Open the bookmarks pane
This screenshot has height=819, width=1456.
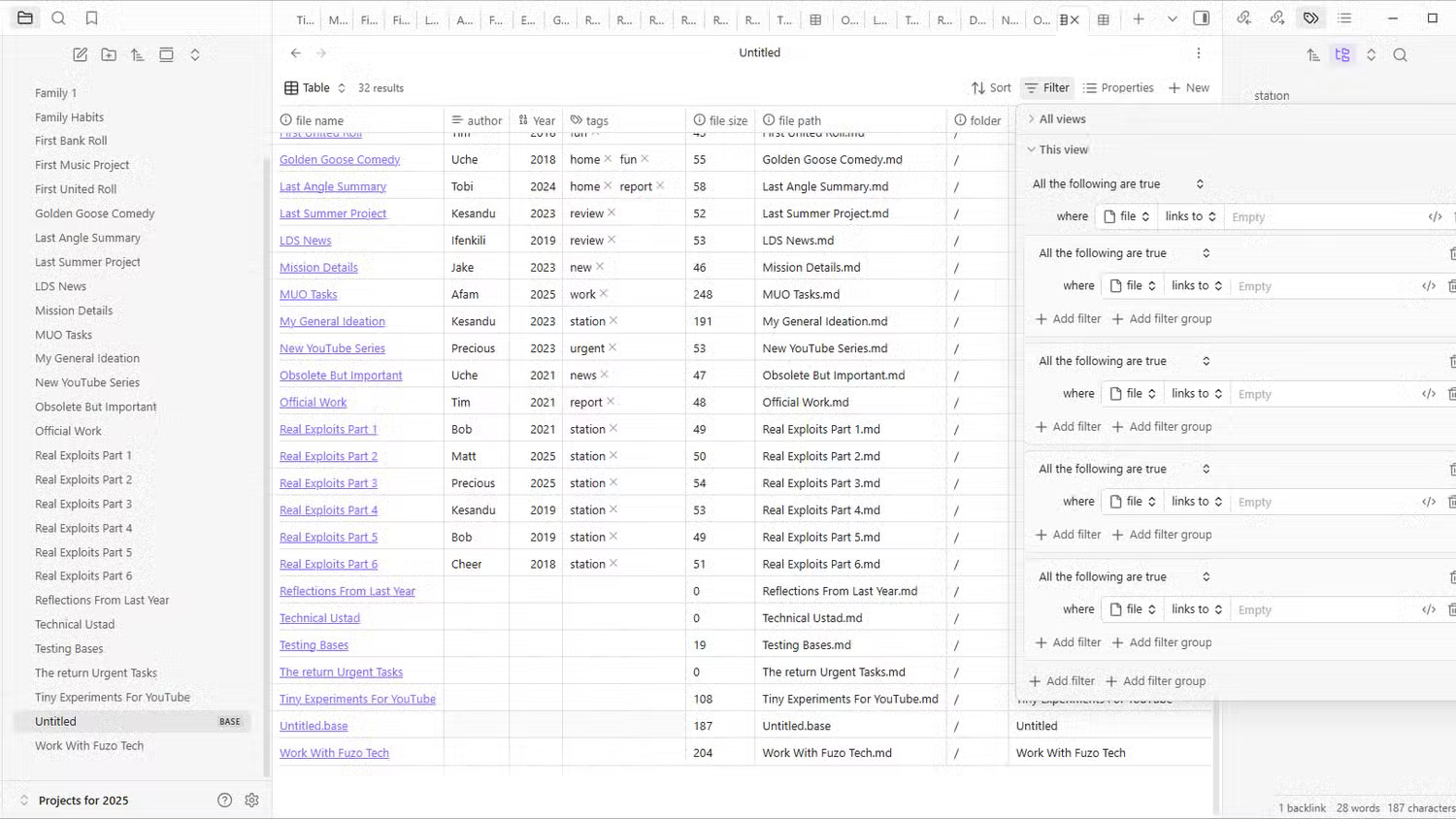(91, 18)
